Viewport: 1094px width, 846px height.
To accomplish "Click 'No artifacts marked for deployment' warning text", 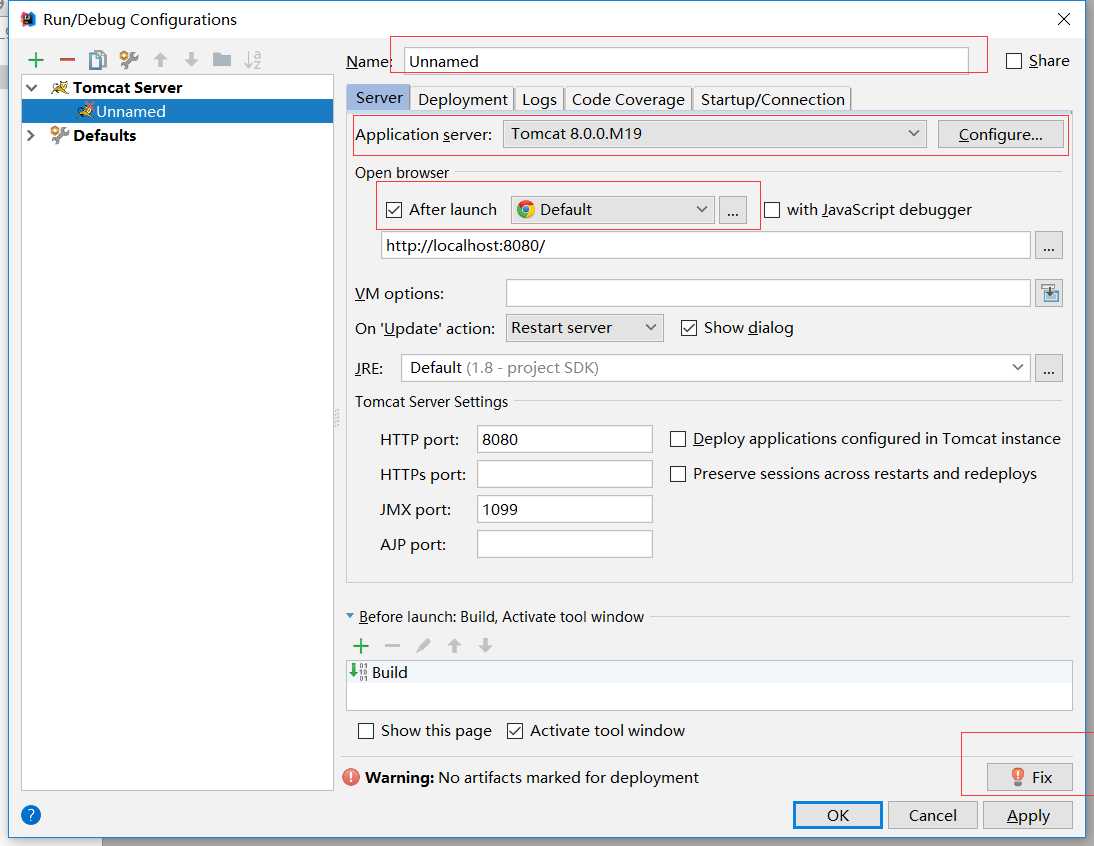I will click(568, 778).
